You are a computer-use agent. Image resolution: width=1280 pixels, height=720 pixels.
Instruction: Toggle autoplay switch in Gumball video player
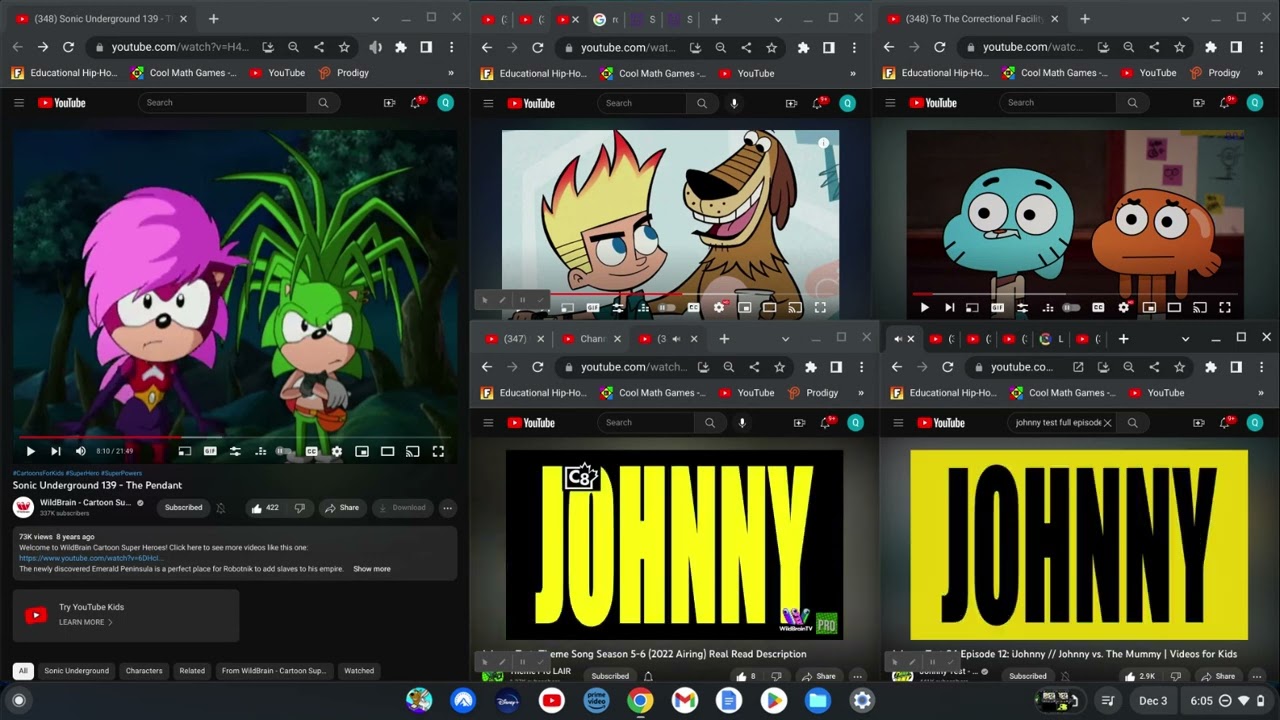point(1072,307)
